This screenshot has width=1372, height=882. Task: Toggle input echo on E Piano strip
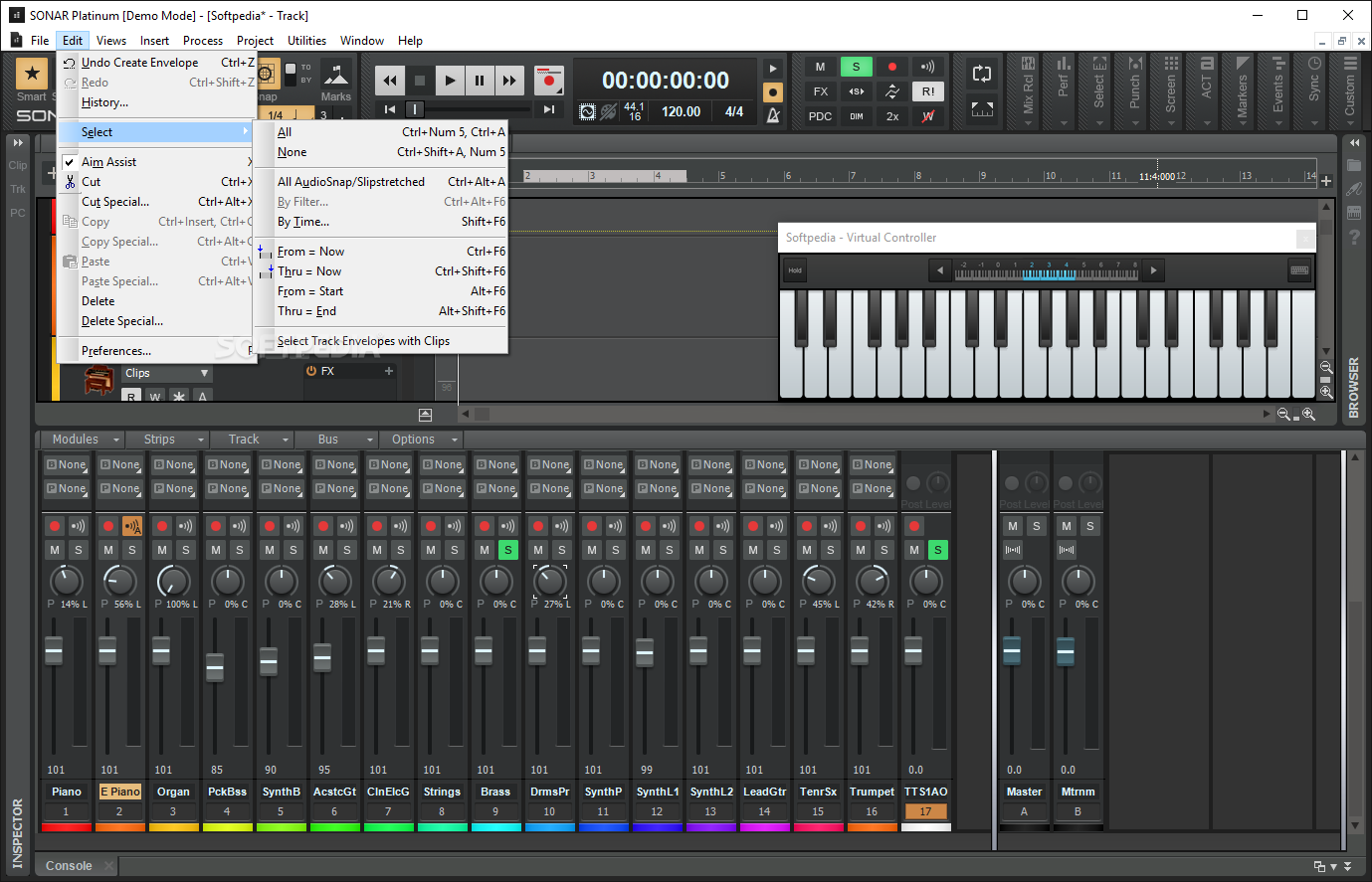132,526
